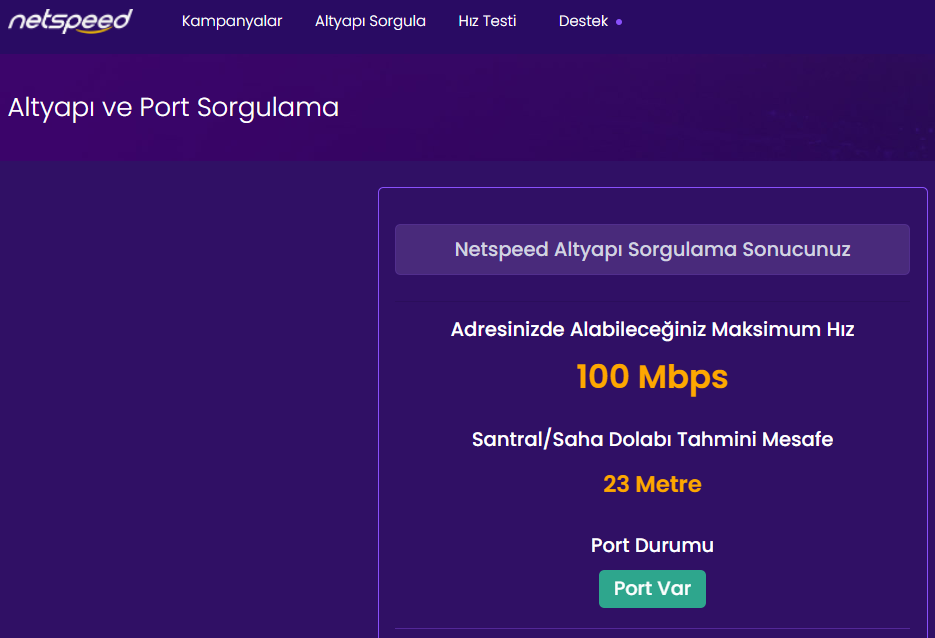The width and height of the screenshot is (935, 638).
Task: Click the Adresinizde Alabileceğiniz Maksimum Hız label
Action: coord(652,329)
